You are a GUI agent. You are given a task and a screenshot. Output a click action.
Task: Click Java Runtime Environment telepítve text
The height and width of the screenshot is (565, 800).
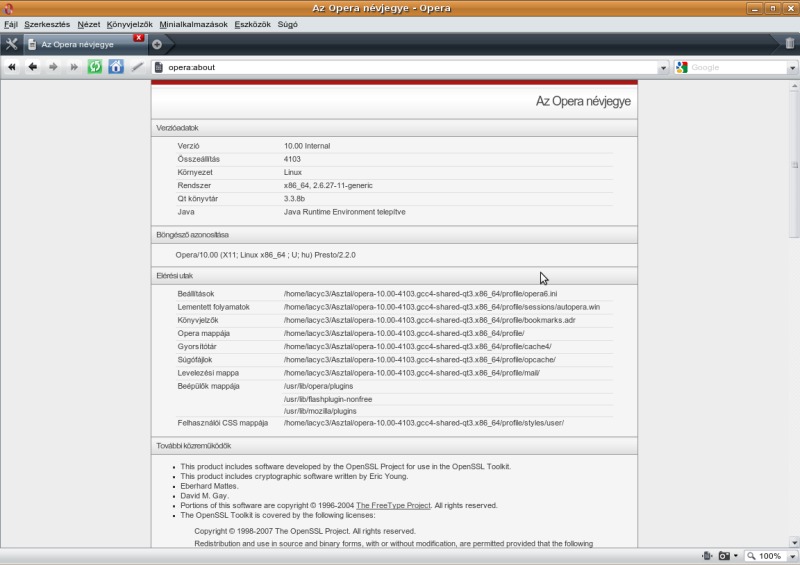[345, 212]
